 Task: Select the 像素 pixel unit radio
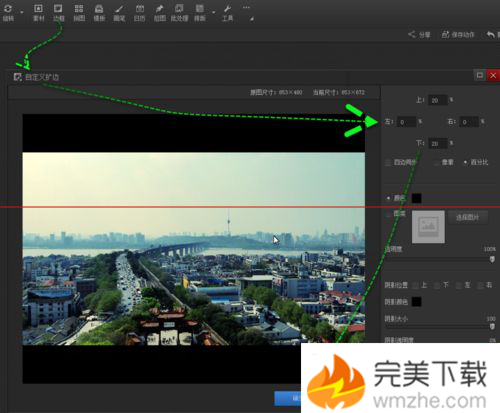click(x=436, y=162)
